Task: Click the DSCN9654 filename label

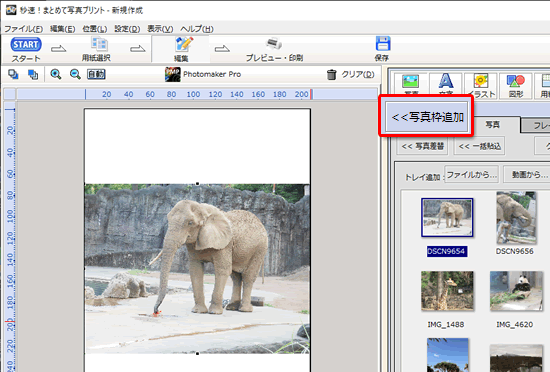Action: (x=447, y=251)
